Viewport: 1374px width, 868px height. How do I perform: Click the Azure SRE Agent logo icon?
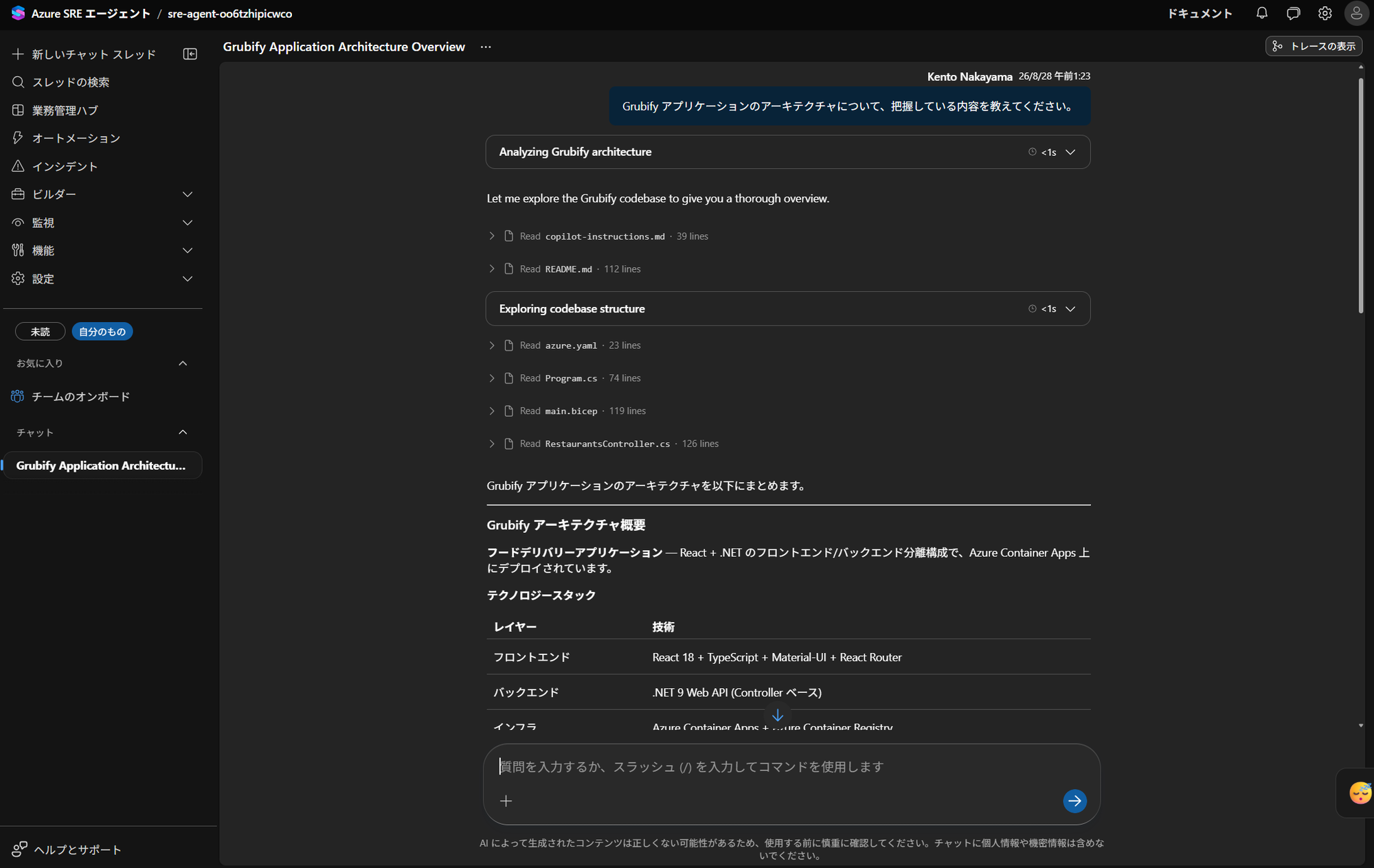(18, 13)
